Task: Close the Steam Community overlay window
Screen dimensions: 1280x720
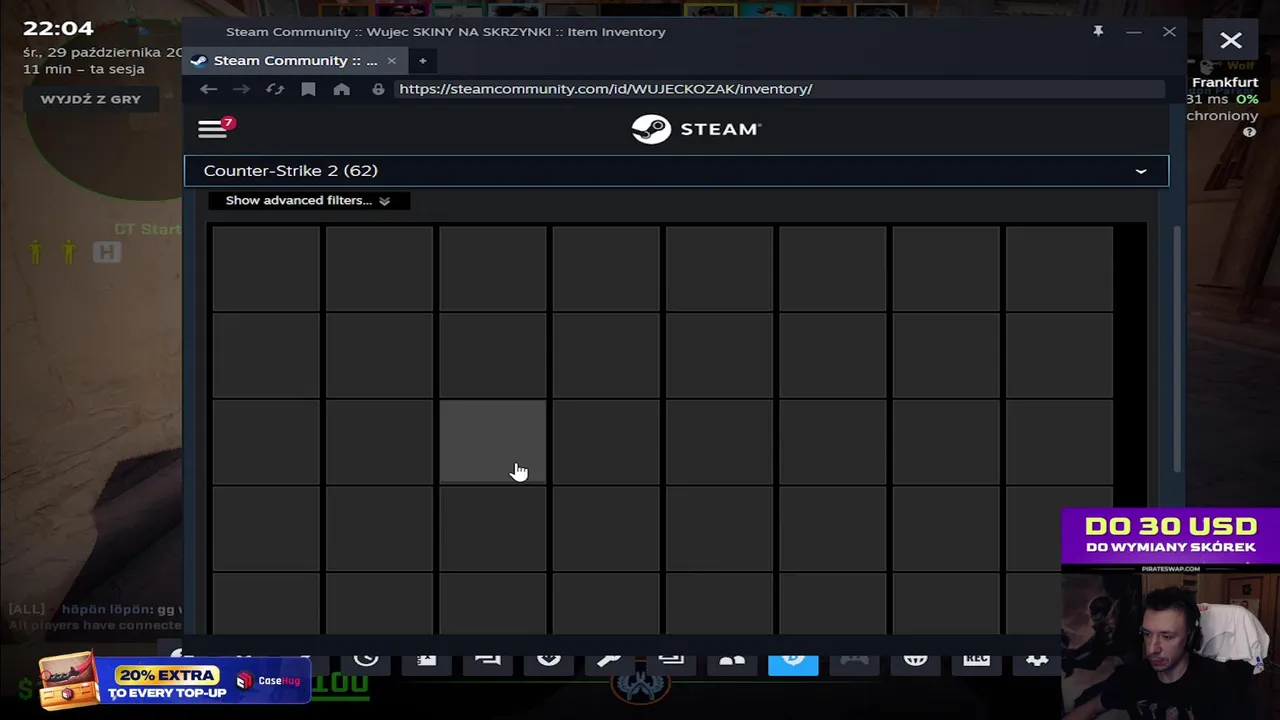Action: point(1169,32)
